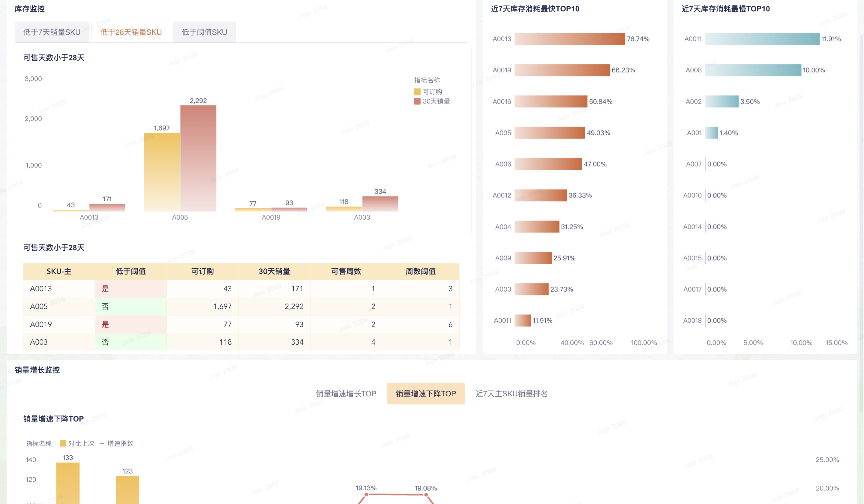Switch to the 低于7天销量SKU tab

[x=52, y=32]
